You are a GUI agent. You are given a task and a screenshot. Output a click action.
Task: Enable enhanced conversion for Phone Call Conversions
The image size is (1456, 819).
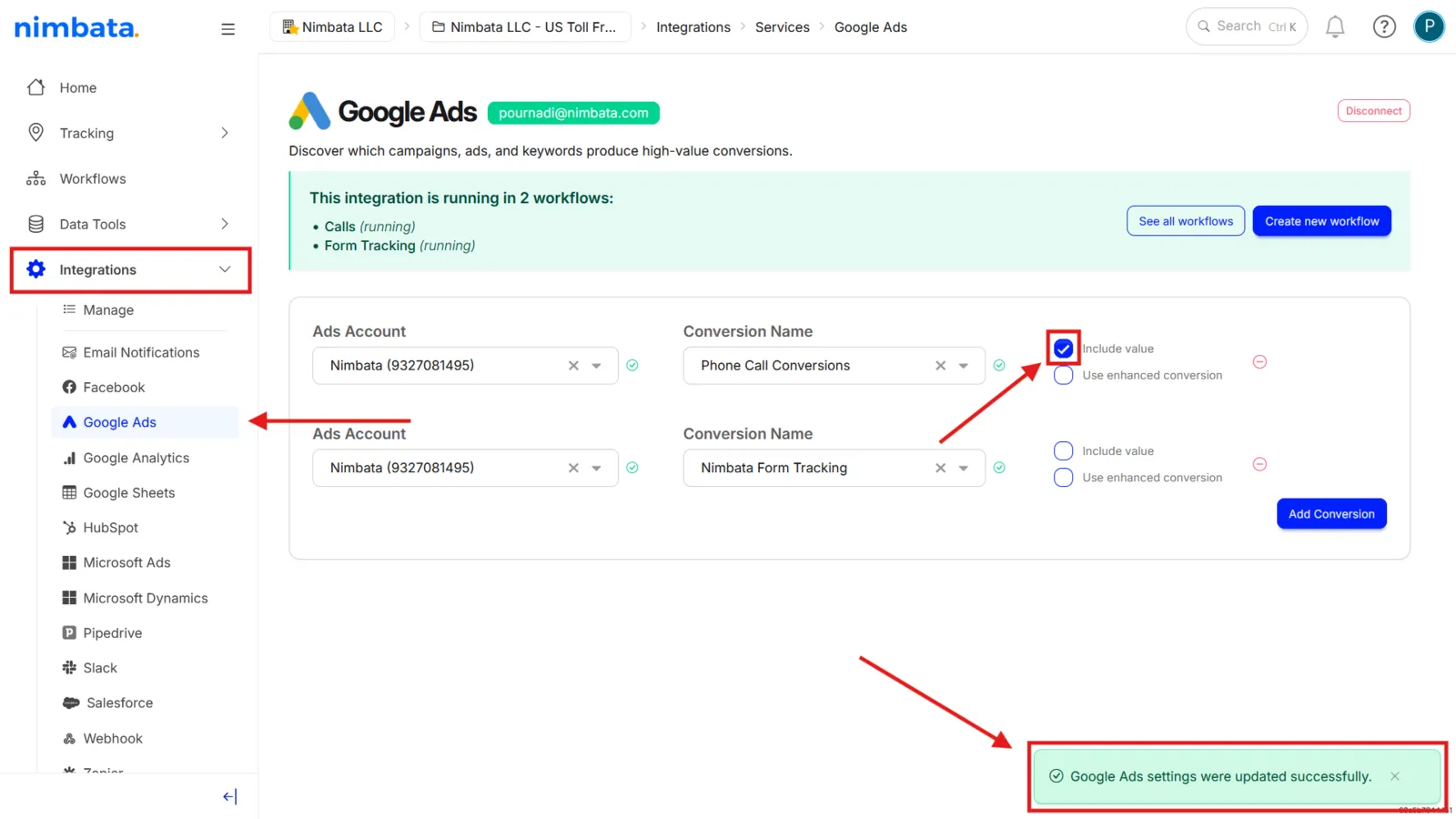[1063, 376]
